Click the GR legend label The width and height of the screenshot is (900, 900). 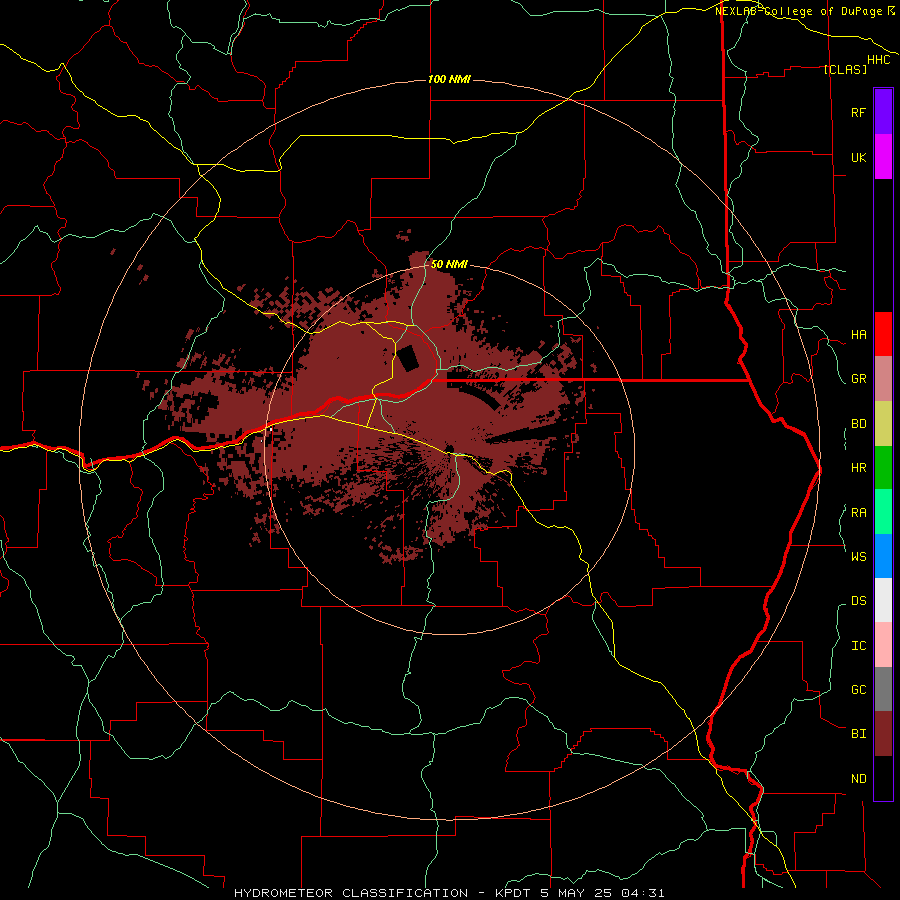[858, 379]
